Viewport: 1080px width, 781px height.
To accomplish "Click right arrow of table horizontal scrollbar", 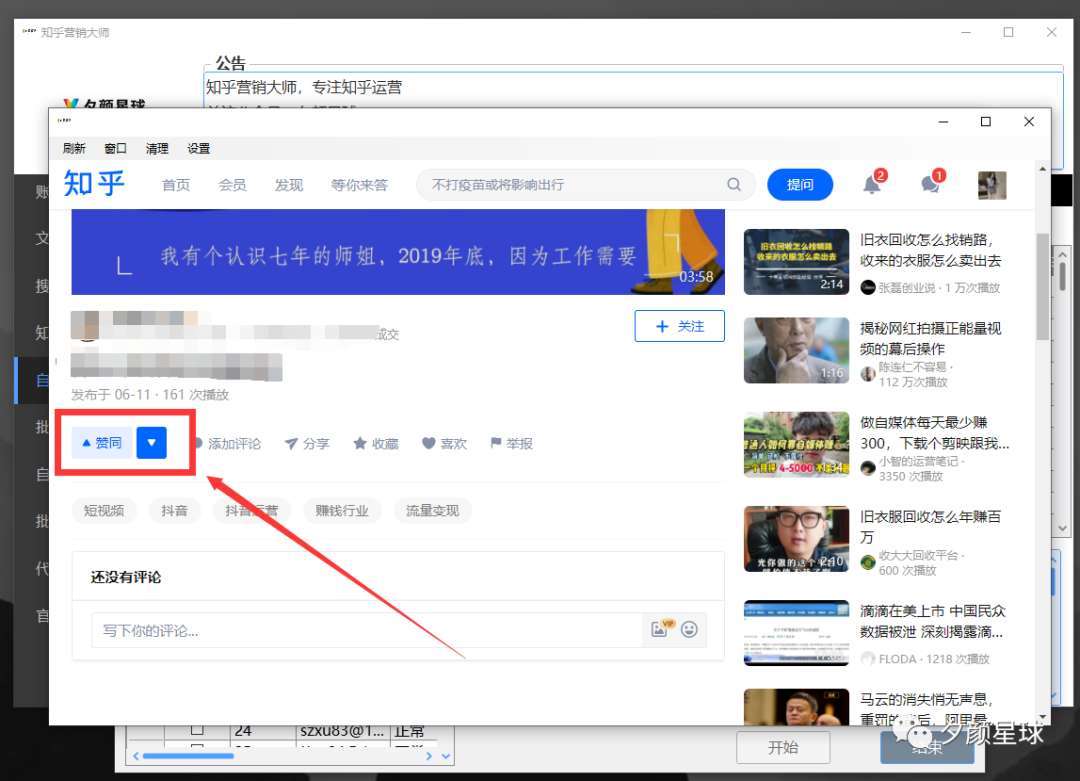I will pos(429,756).
